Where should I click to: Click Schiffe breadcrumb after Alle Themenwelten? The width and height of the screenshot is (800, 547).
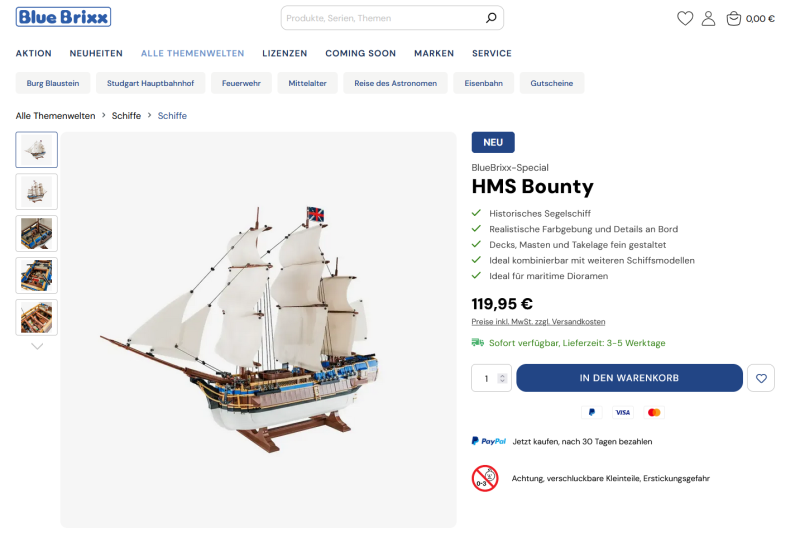[x=126, y=116]
